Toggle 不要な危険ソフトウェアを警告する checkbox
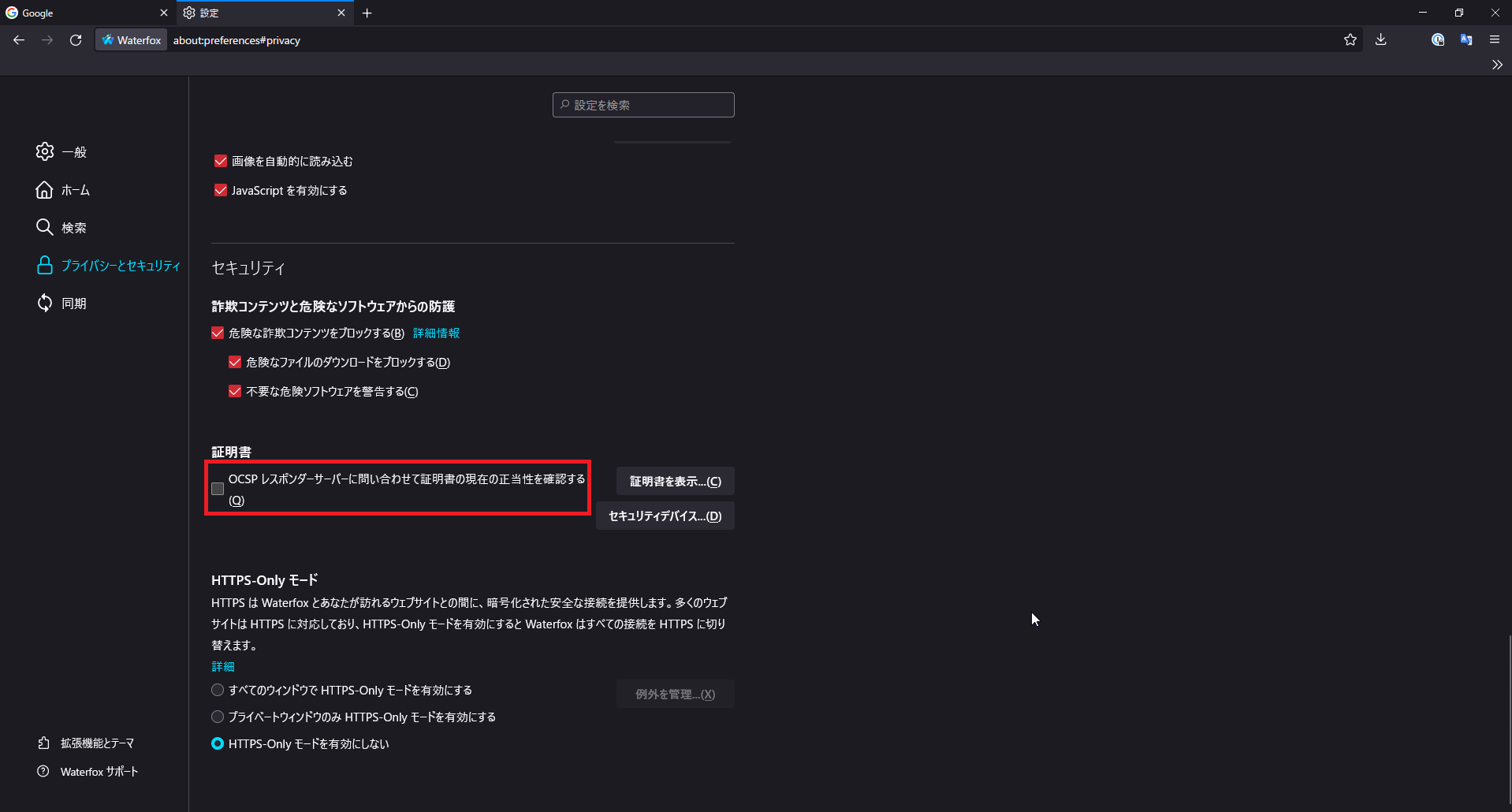The height and width of the screenshot is (812, 1512). click(235, 392)
